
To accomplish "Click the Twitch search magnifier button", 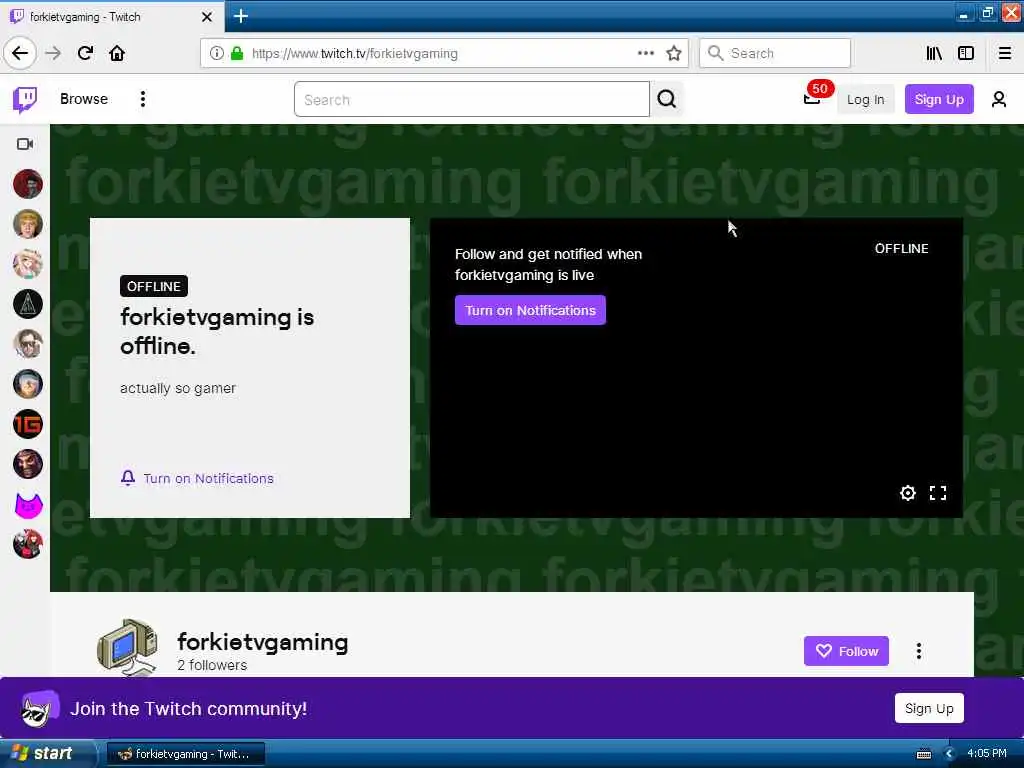I will 666,99.
